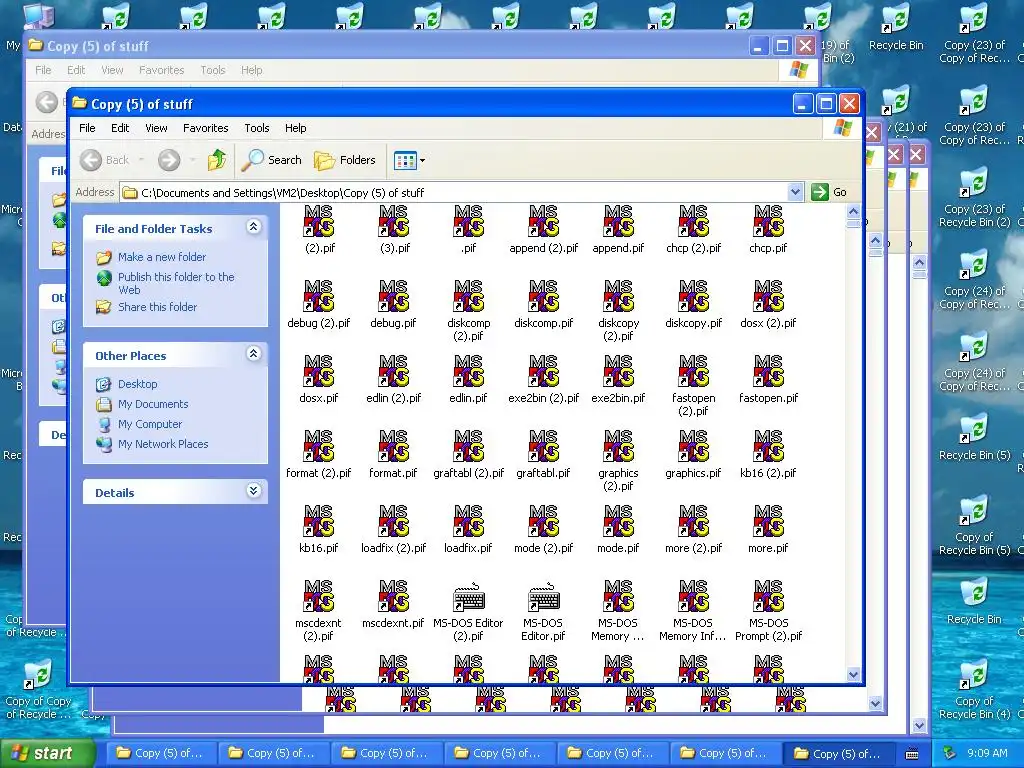Collapse the Other Places panel
This screenshot has height=768, width=1024.
point(253,354)
